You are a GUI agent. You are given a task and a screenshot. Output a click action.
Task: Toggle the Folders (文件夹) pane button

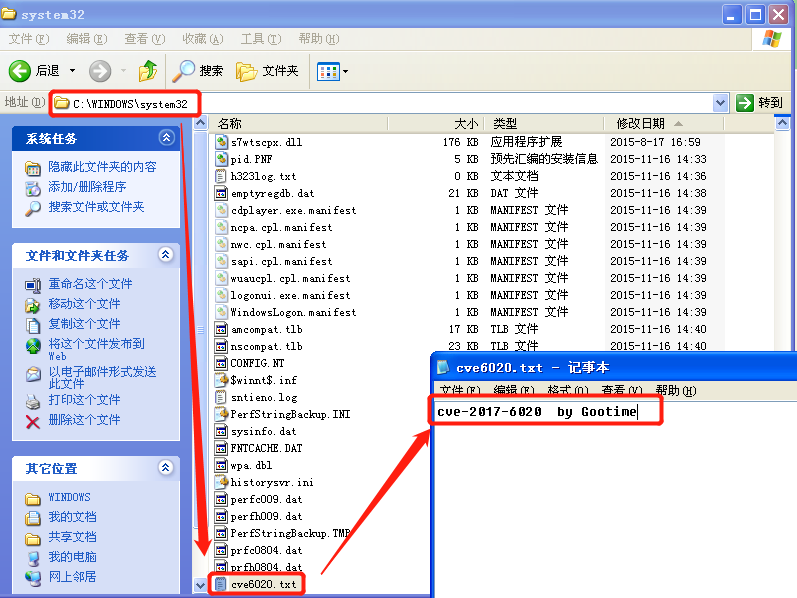tap(267, 71)
